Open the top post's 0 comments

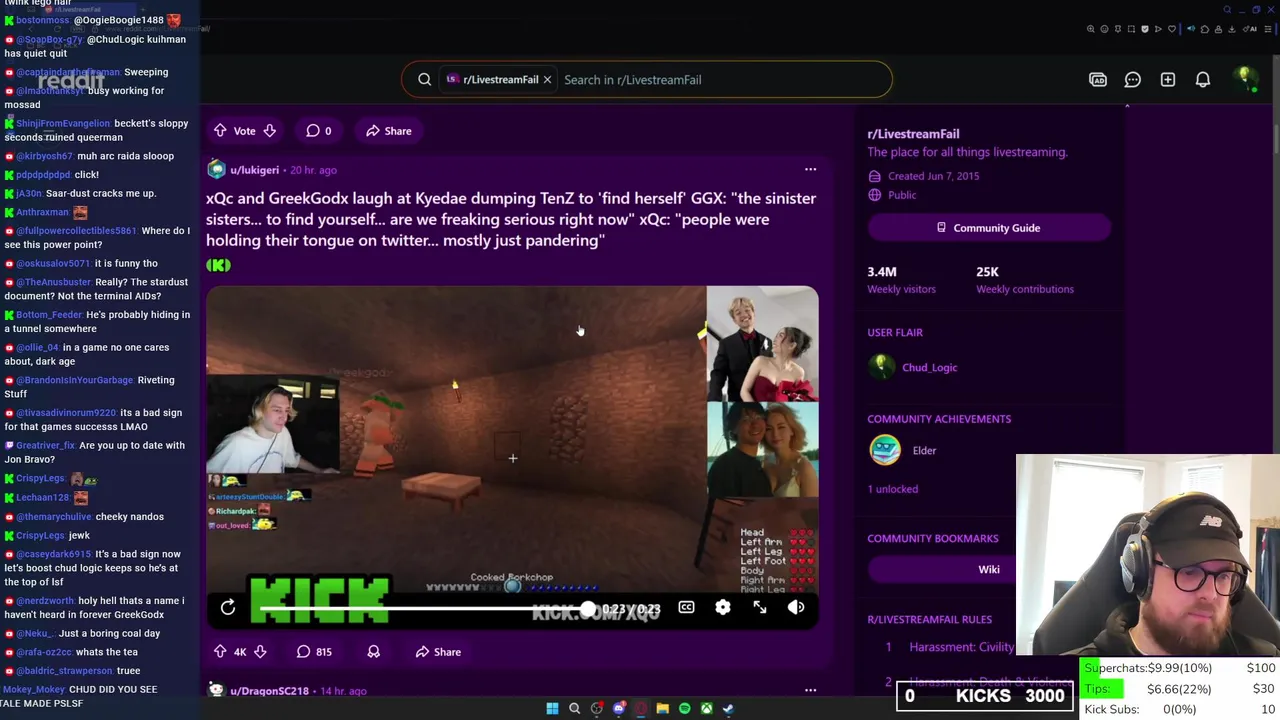tap(318, 131)
